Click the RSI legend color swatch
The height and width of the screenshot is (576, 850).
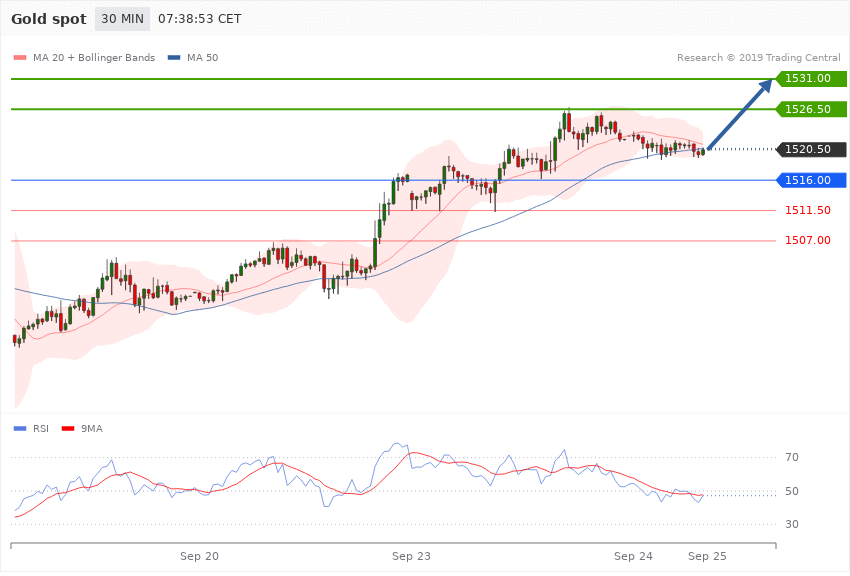[x=20, y=429]
